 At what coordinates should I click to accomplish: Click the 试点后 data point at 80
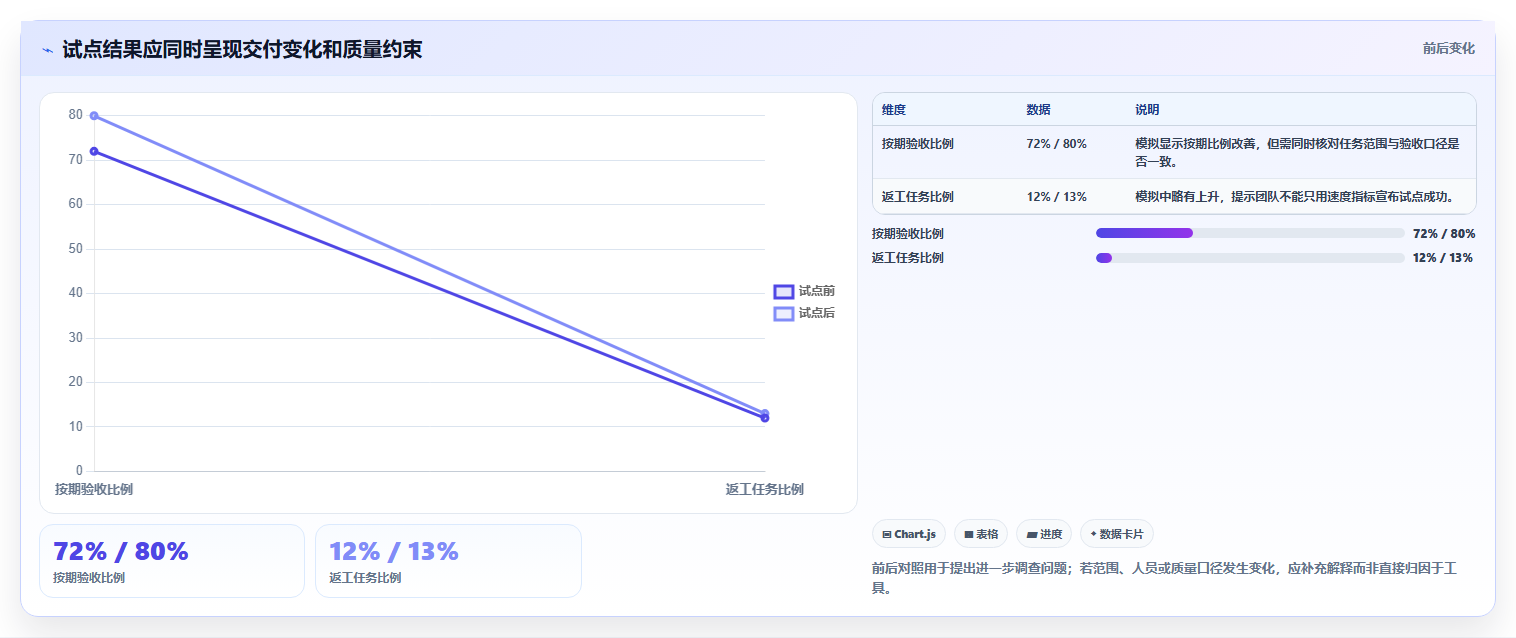[94, 116]
